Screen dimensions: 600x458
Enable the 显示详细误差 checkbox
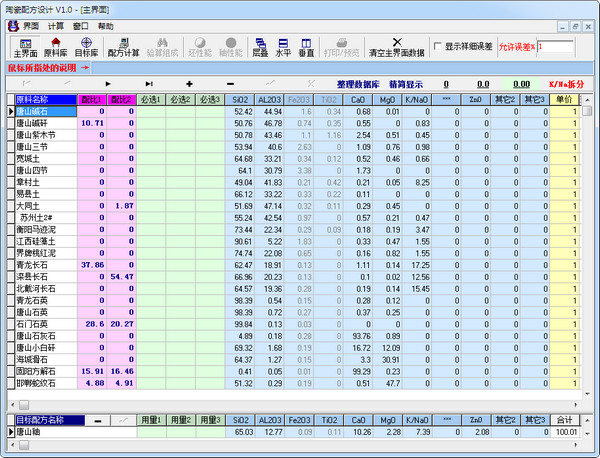pyautogui.click(x=437, y=47)
